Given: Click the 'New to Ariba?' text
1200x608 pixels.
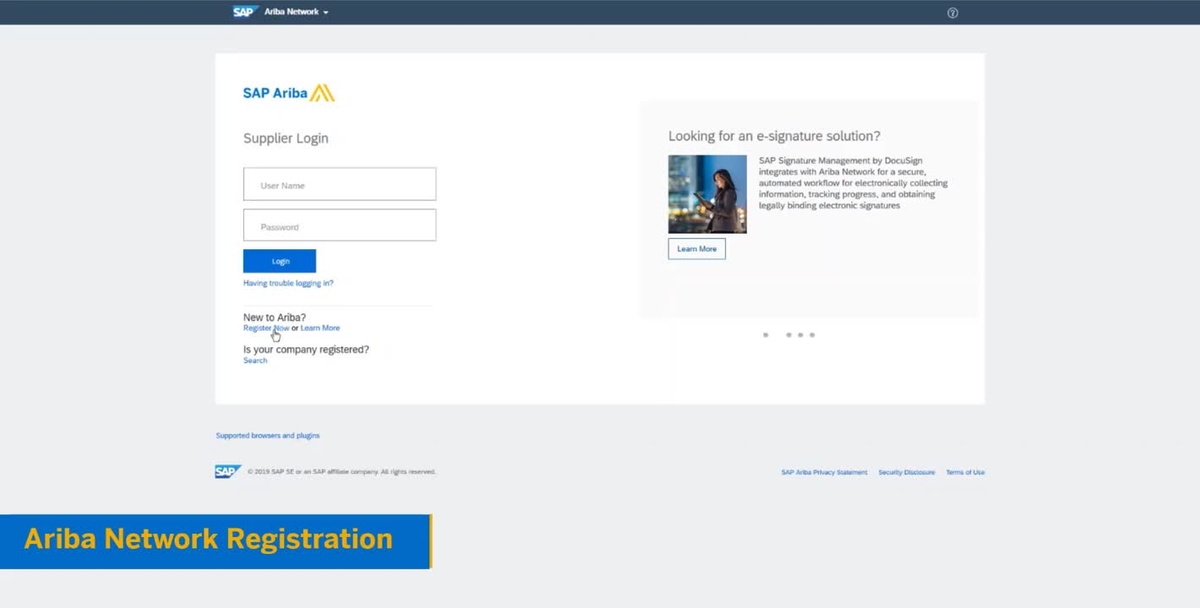Looking at the screenshot, I should pos(275,317).
